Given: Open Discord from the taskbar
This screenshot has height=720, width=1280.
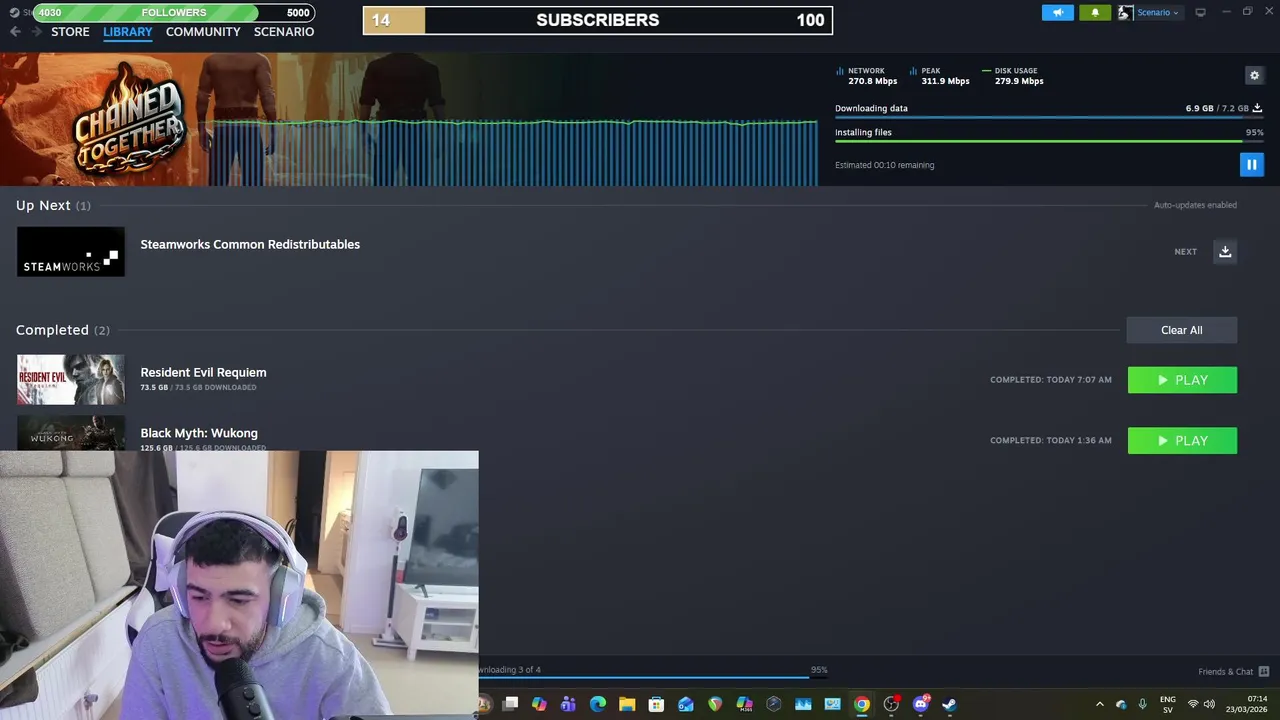Looking at the screenshot, I should click(921, 704).
